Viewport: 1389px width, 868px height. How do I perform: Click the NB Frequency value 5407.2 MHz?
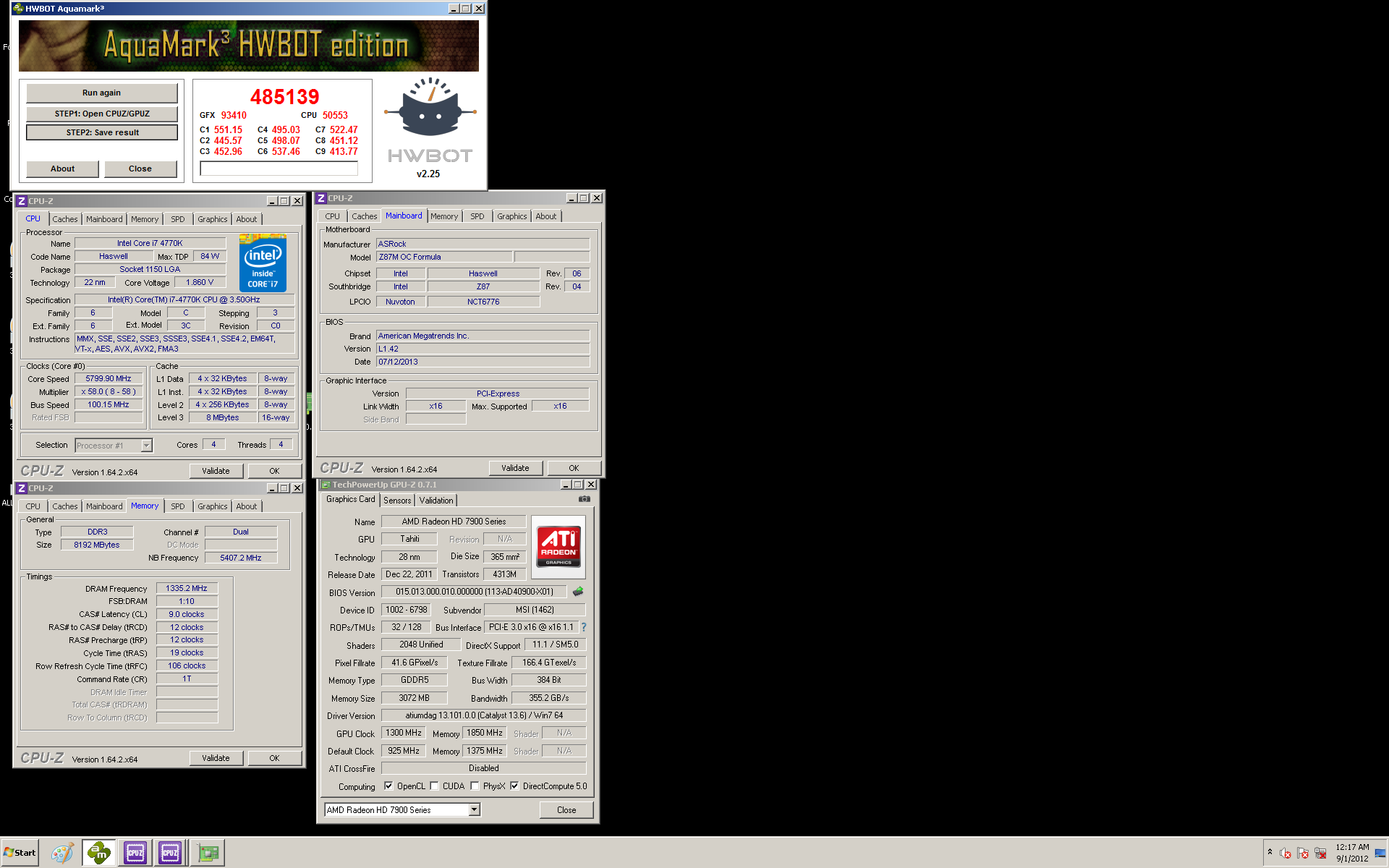241,558
